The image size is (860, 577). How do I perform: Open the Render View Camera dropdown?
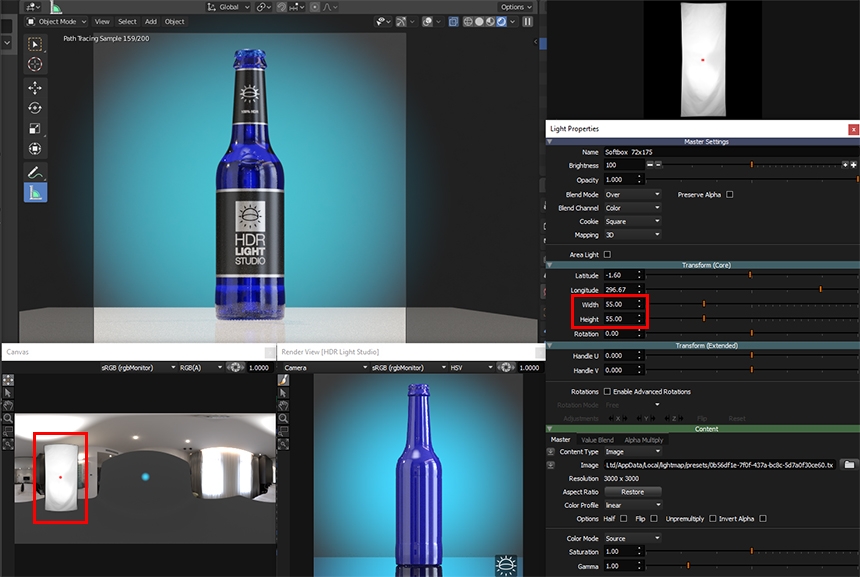coord(325,367)
